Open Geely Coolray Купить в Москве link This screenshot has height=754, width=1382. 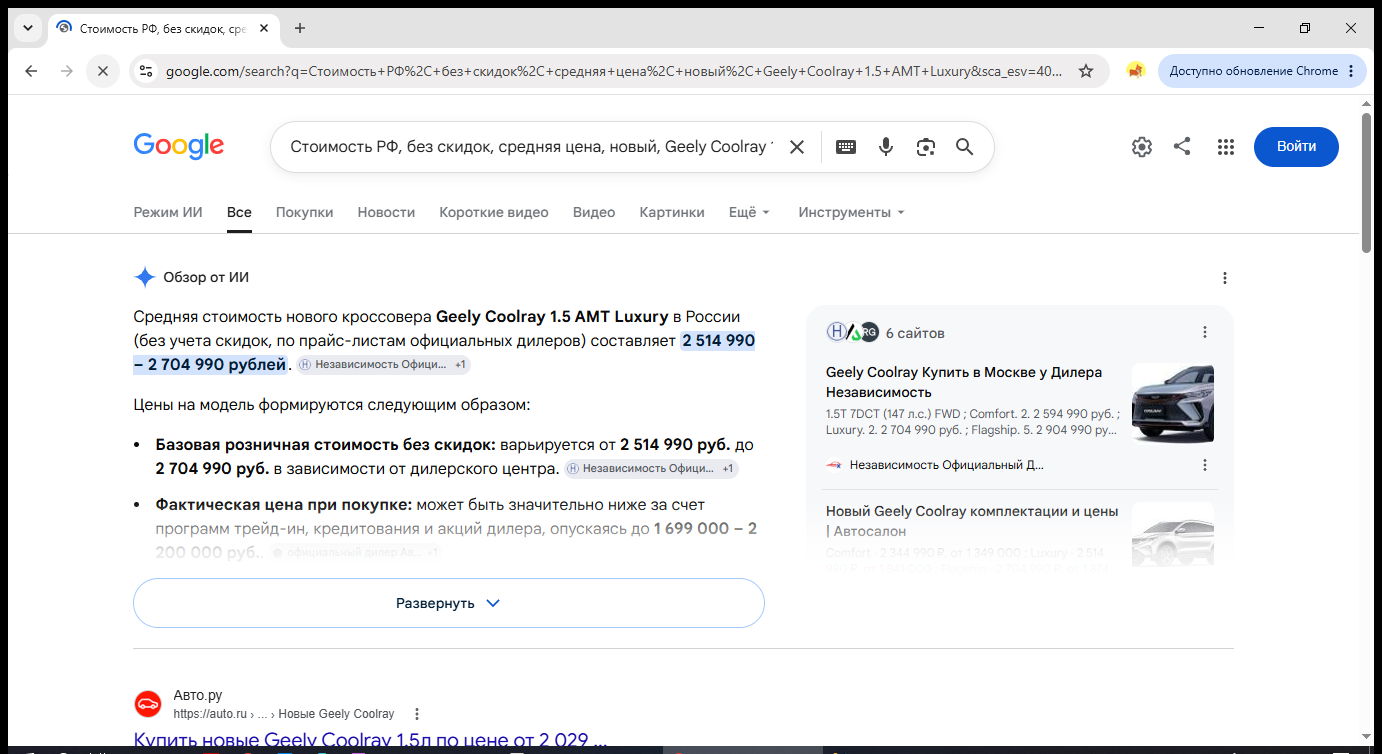(x=964, y=382)
